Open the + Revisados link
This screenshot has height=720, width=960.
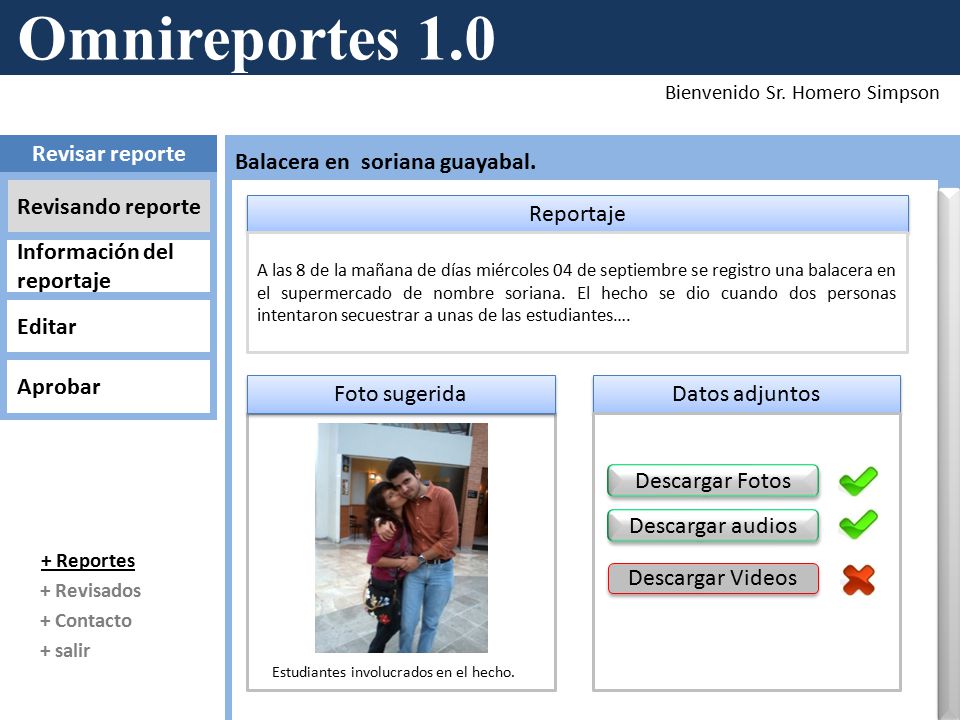pos(91,590)
